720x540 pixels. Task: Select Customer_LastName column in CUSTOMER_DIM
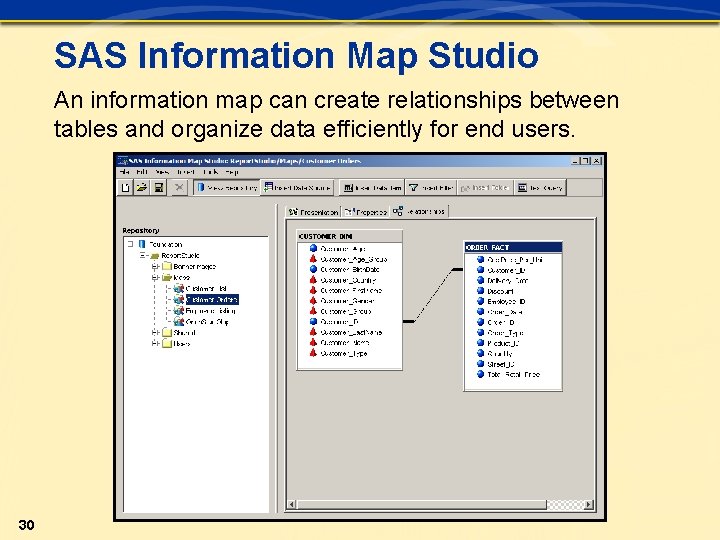pyautogui.click(x=346, y=332)
